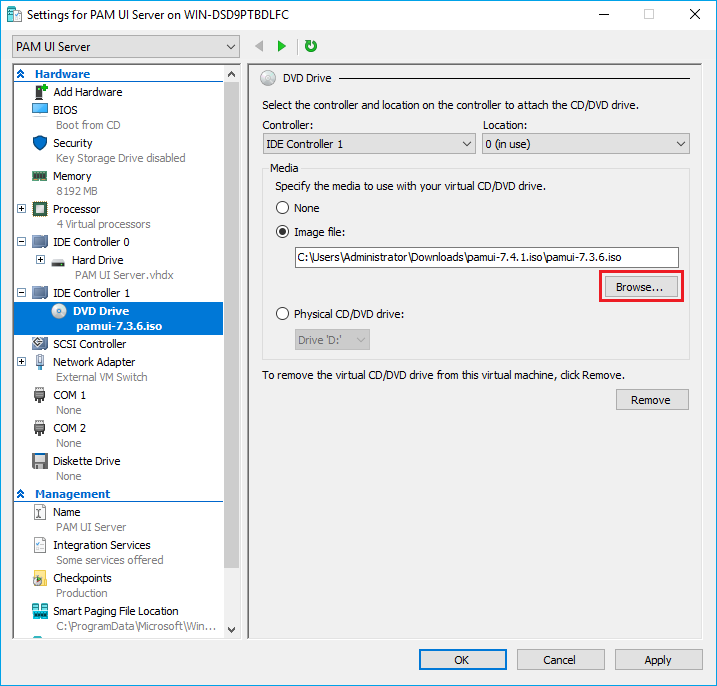Click the green forward arrow in toolbar

(282, 46)
